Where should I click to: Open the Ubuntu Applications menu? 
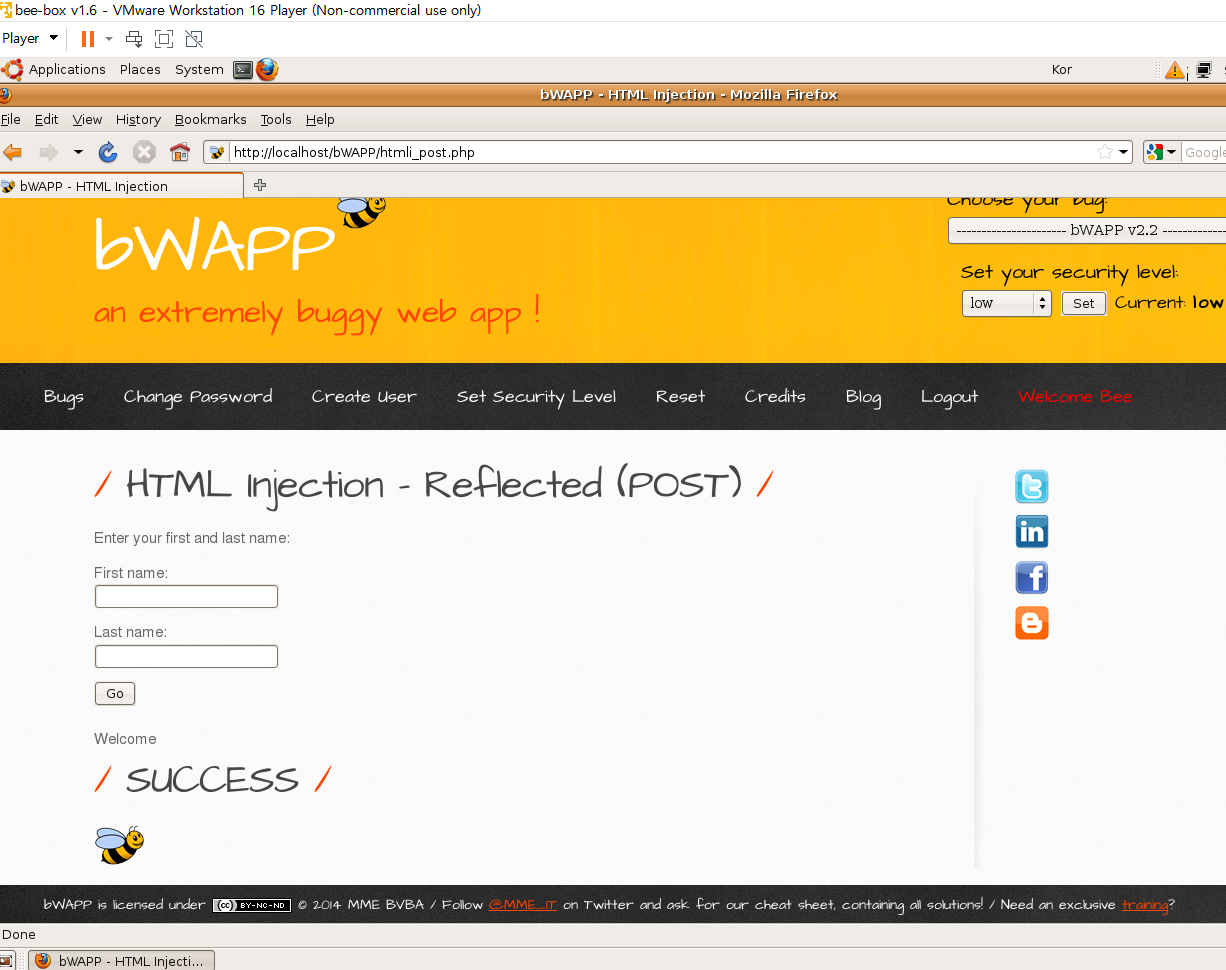67,69
